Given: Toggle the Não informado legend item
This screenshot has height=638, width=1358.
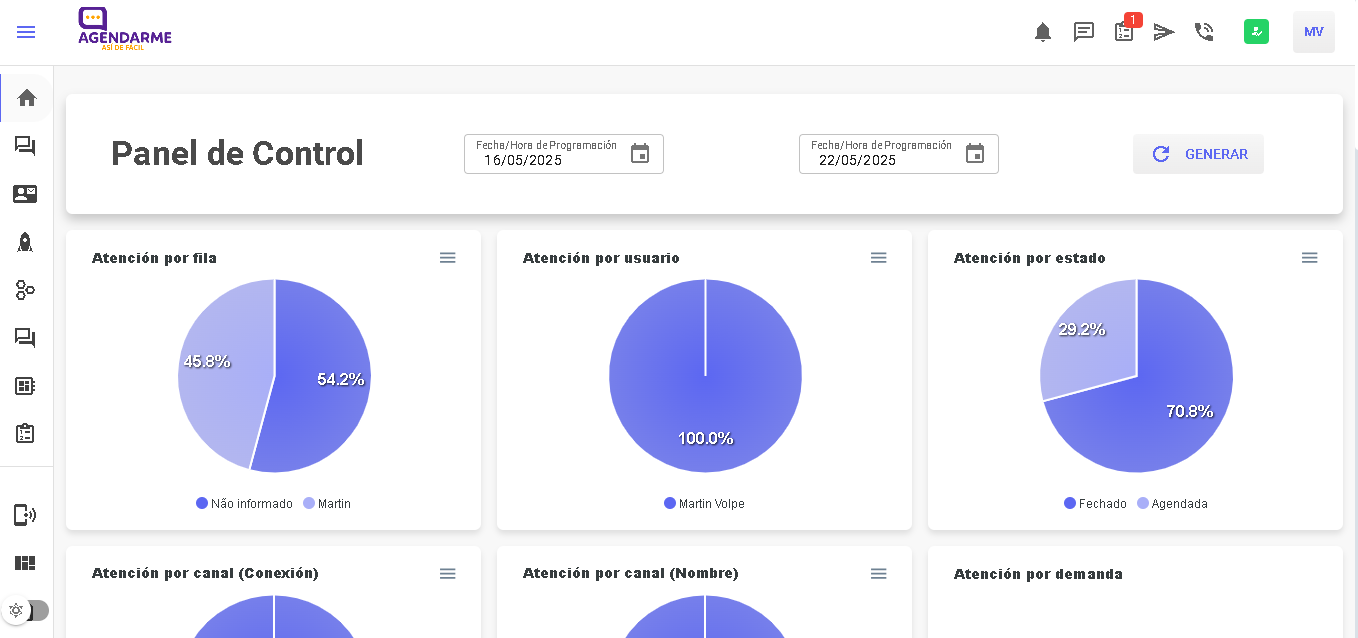Looking at the screenshot, I should tap(244, 504).
